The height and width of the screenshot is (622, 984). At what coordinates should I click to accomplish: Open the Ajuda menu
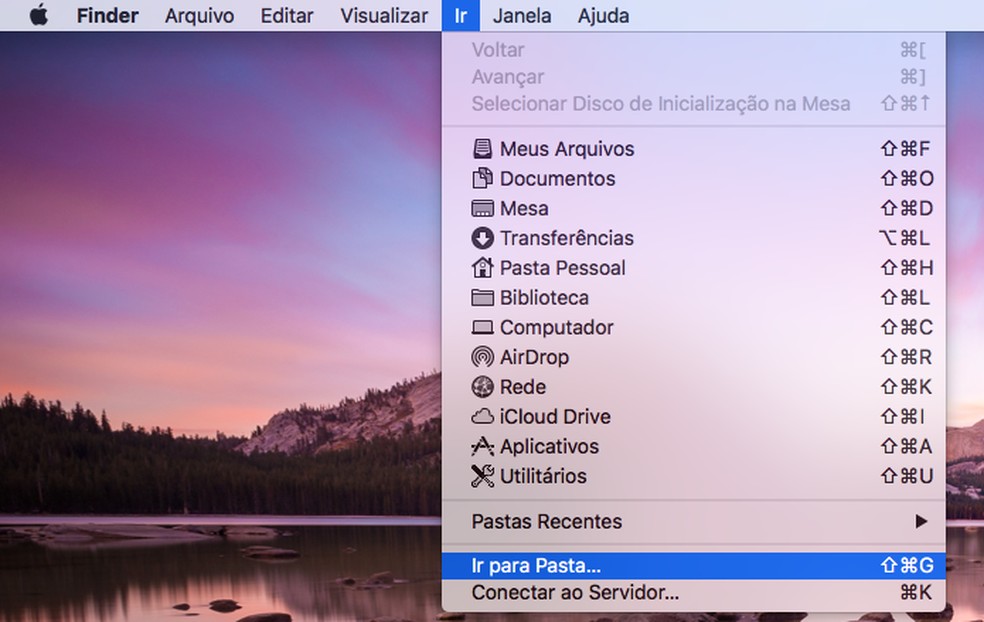[x=603, y=15]
